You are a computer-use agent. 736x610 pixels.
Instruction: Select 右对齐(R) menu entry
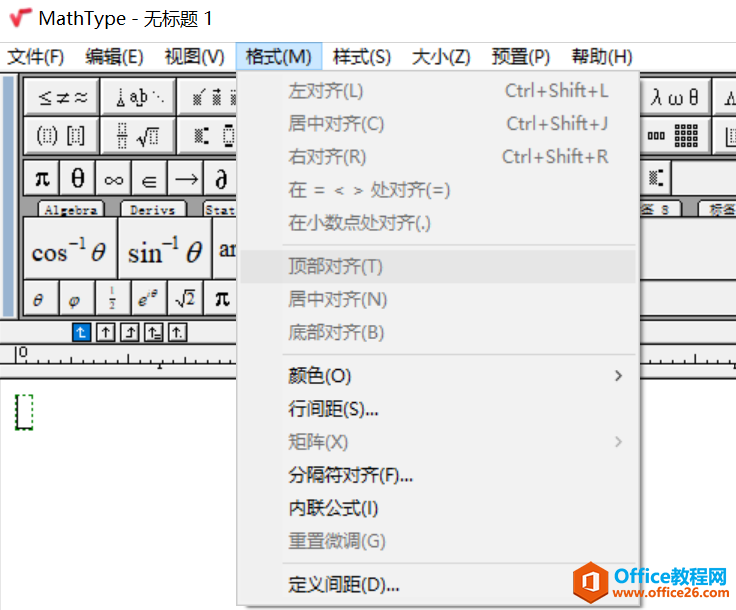[438, 157]
